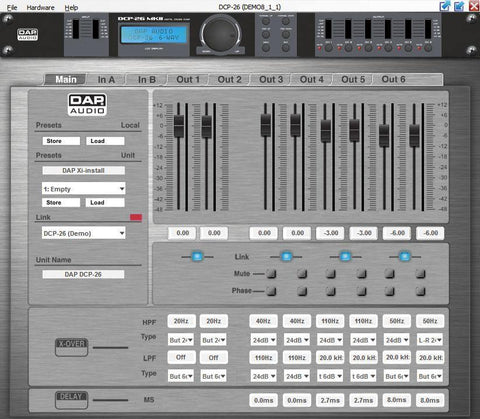The height and width of the screenshot is (419, 480).
Task: Click the X-OVER section button
Action: point(71,347)
